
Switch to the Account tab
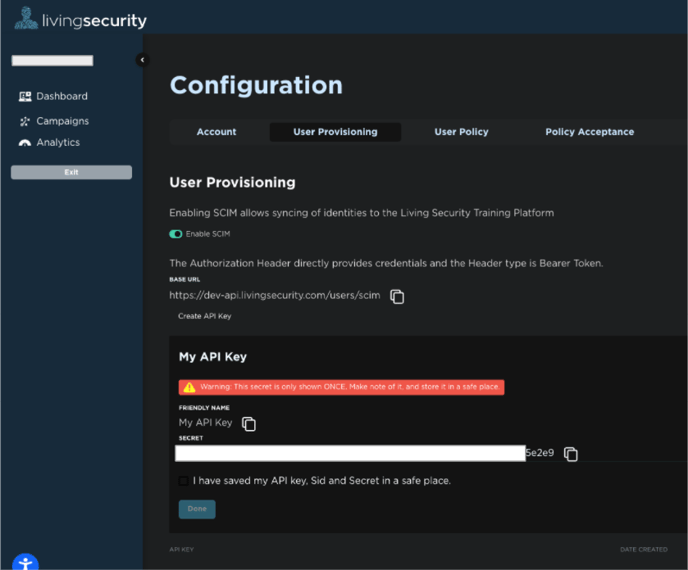pyautogui.click(x=216, y=132)
